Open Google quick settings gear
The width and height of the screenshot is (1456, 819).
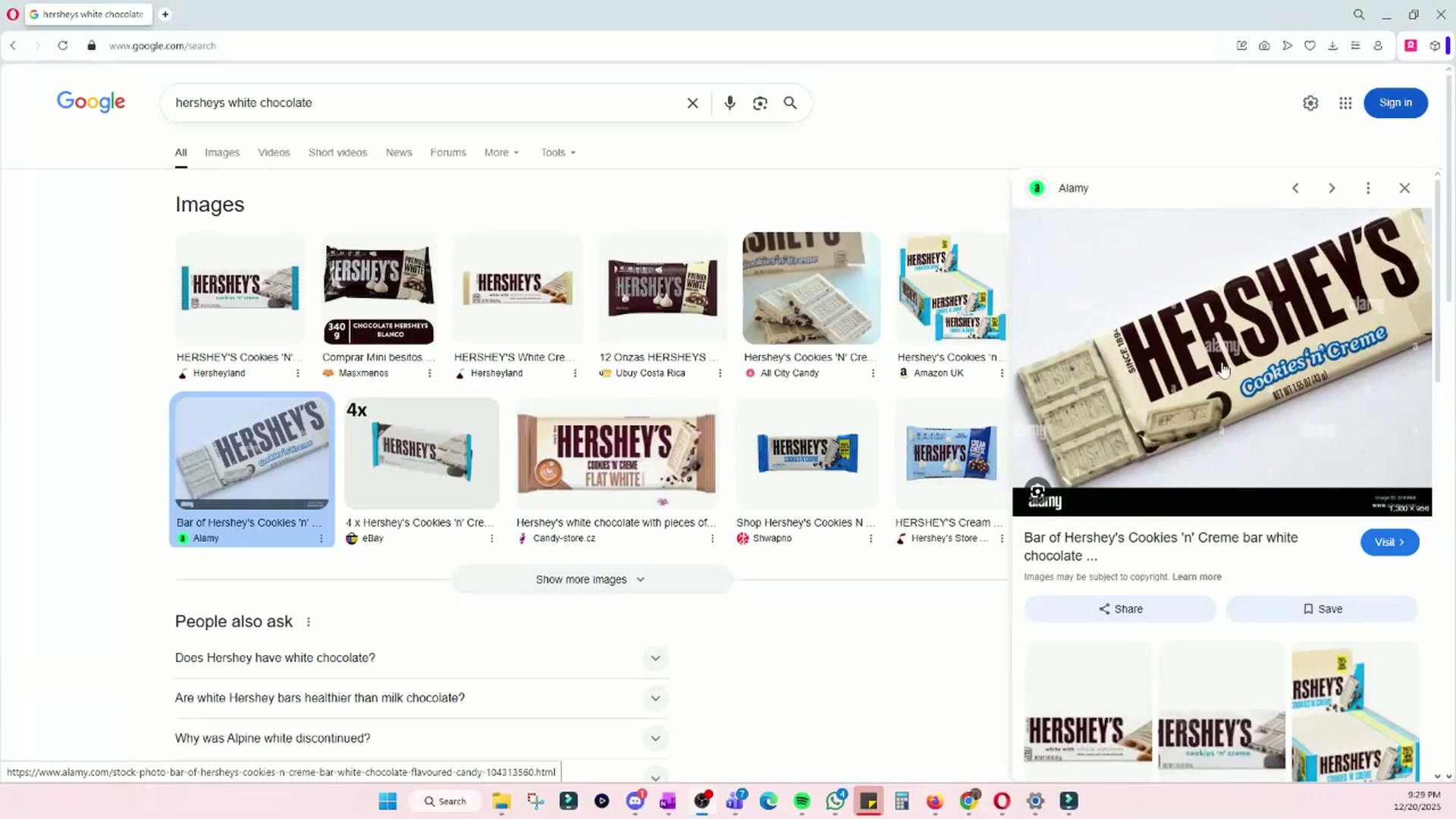[x=1310, y=103]
